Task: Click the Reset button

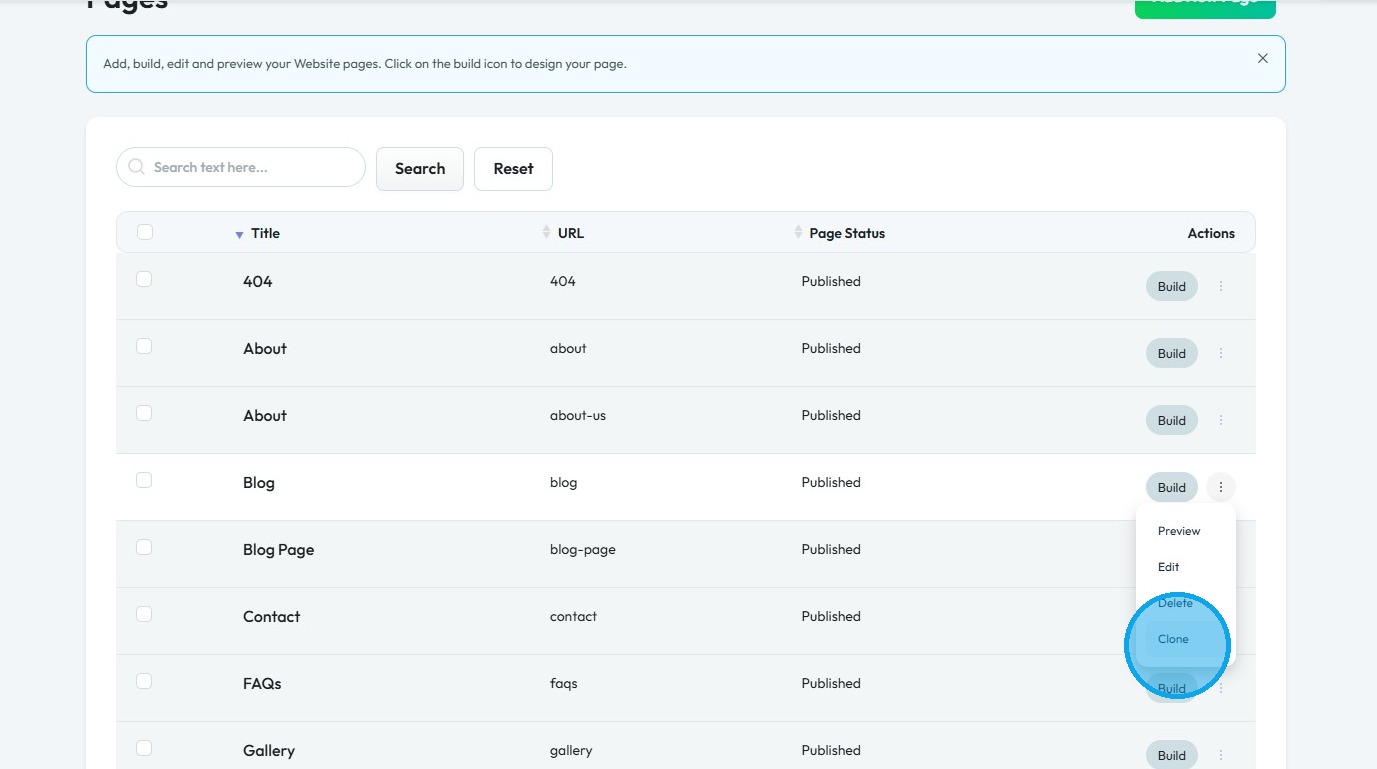Action: [x=513, y=169]
